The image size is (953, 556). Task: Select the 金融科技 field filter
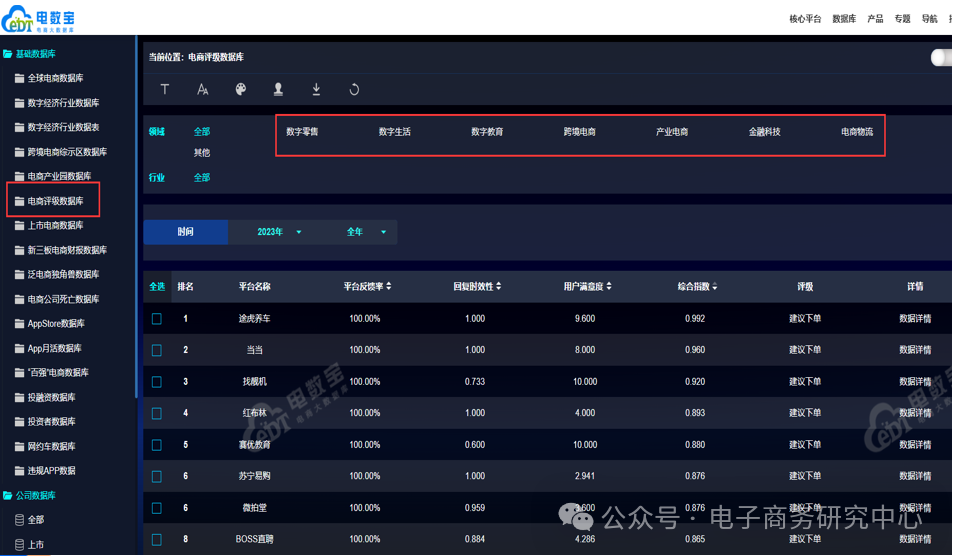[x=764, y=131]
